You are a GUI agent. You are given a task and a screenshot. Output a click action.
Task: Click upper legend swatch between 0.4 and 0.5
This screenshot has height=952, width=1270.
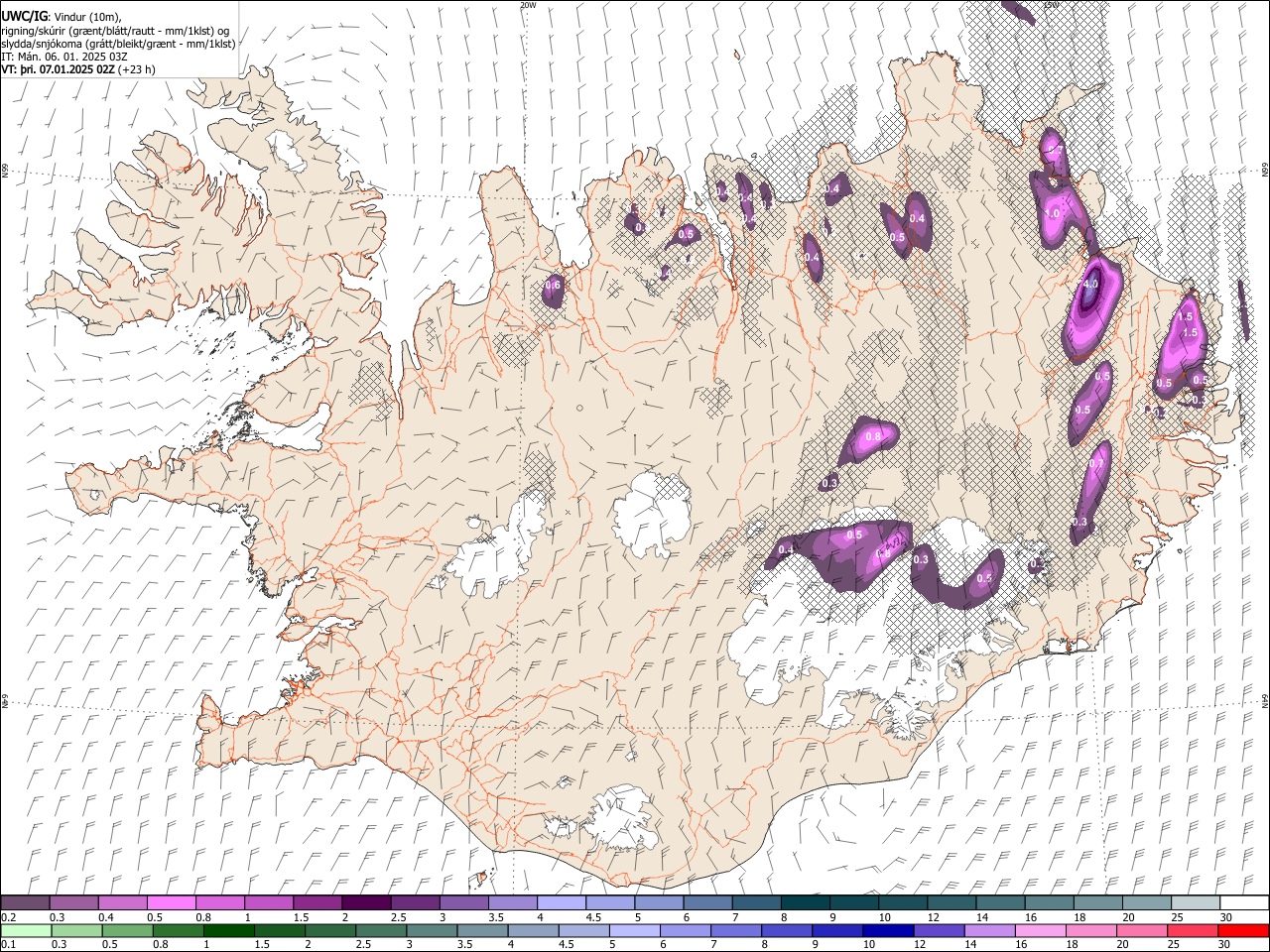[x=123, y=902]
